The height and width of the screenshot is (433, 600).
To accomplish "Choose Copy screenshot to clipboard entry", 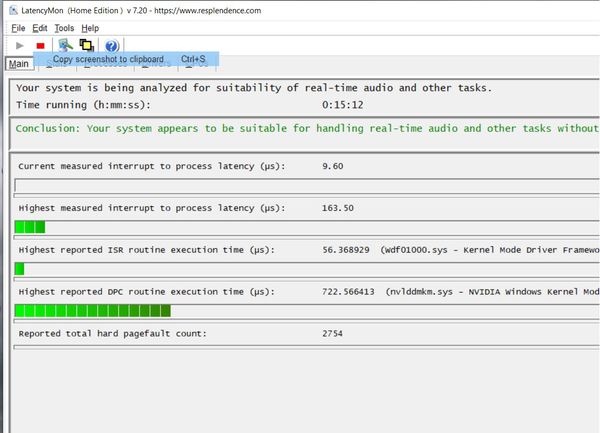I will coord(126,59).
